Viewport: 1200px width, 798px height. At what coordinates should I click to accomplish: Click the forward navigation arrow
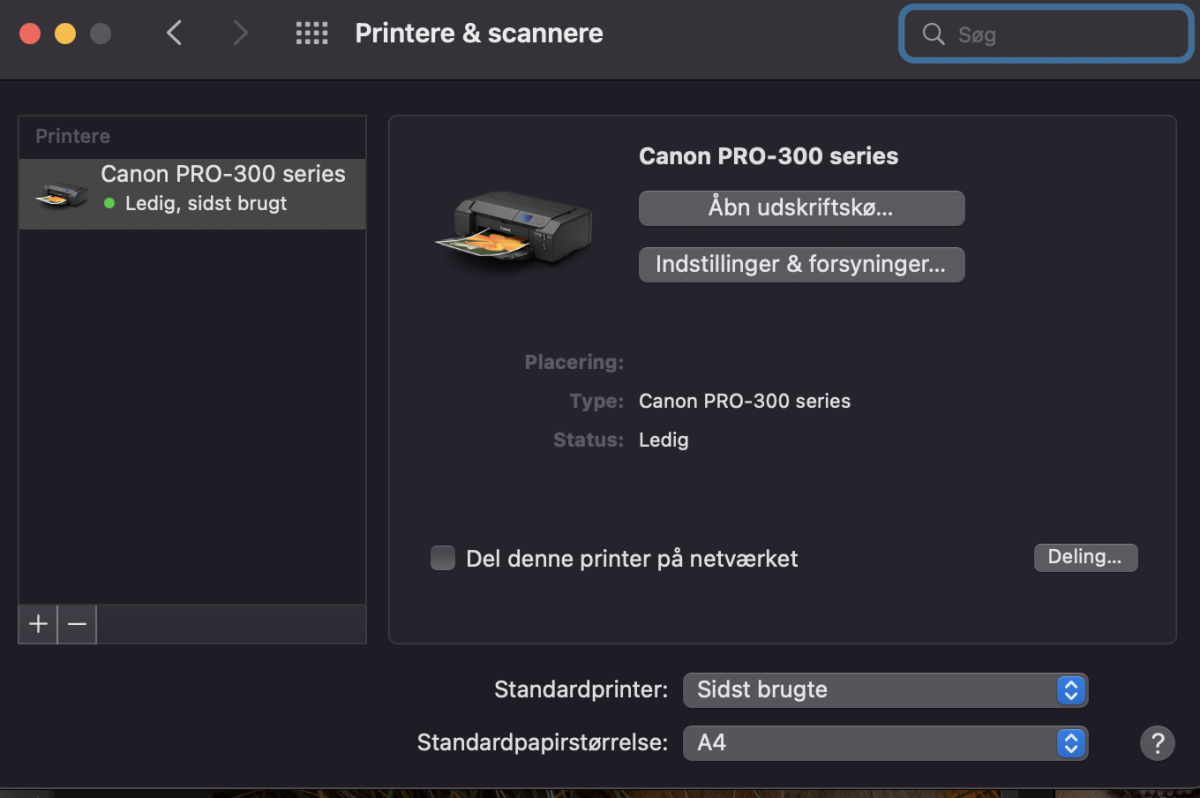click(x=240, y=34)
